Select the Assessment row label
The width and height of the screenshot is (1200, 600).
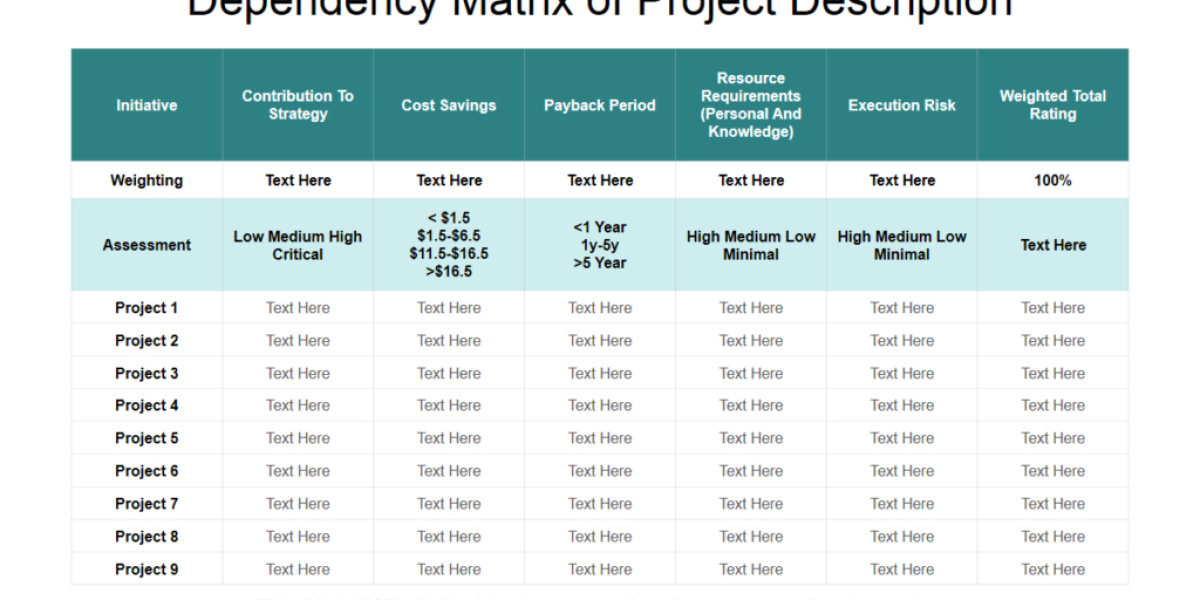point(147,245)
